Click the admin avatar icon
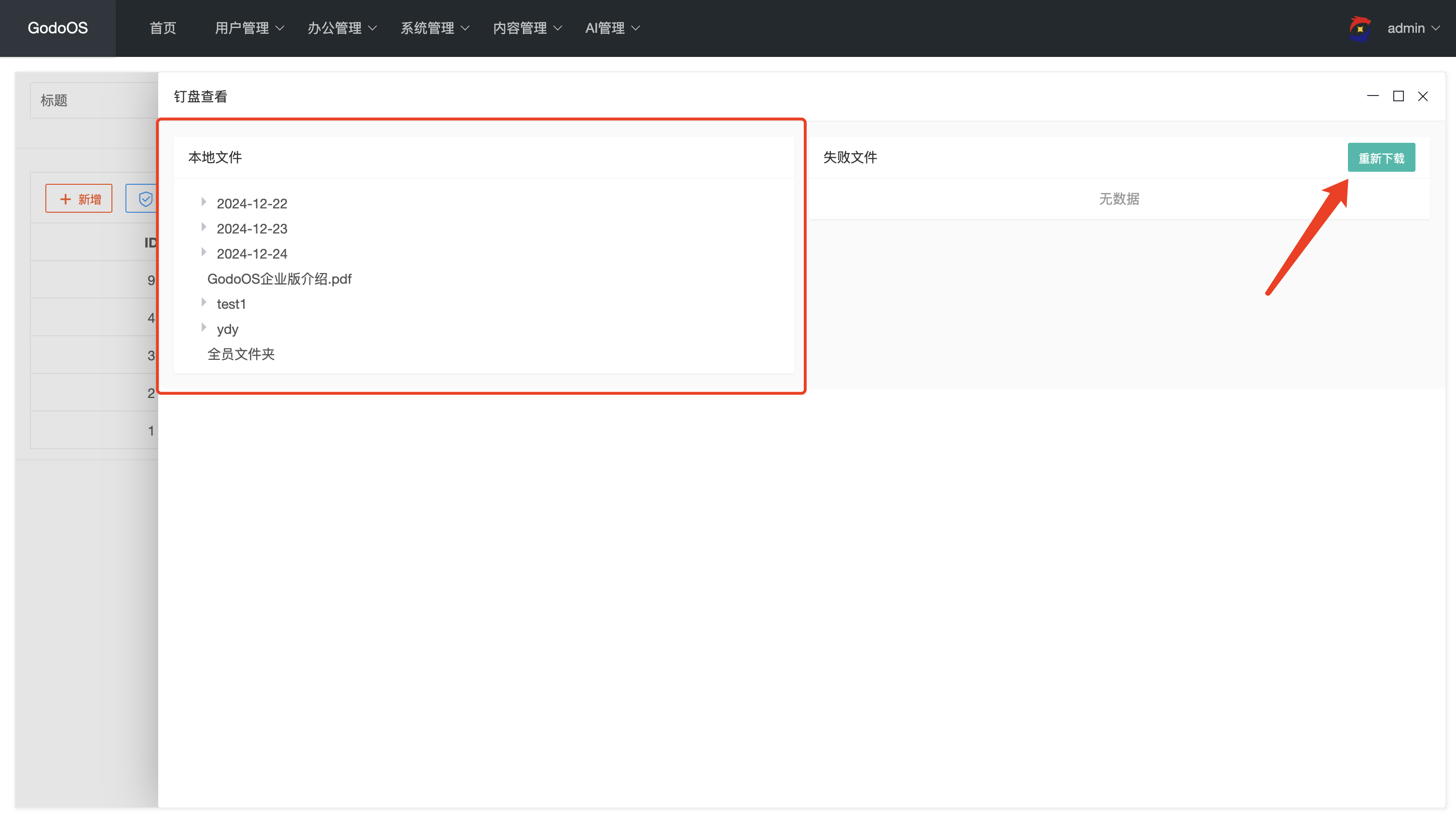The width and height of the screenshot is (1456, 823). tap(1360, 28)
